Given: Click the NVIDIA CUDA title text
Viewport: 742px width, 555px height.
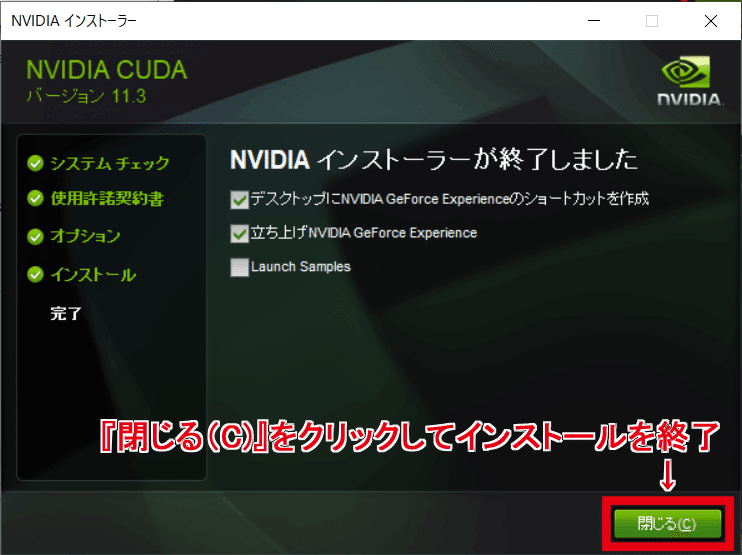Looking at the screenshot, I should coord(106,70).
